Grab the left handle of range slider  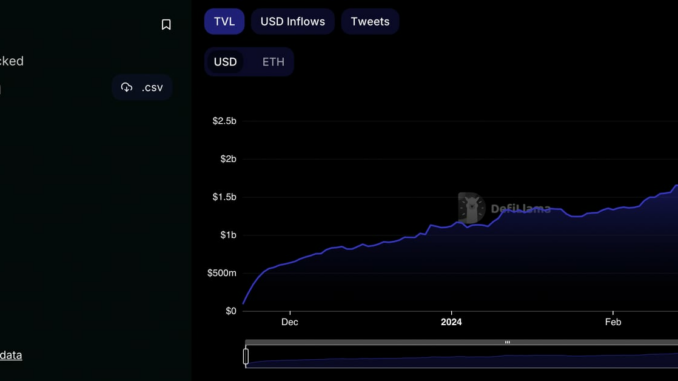[246, 357]
